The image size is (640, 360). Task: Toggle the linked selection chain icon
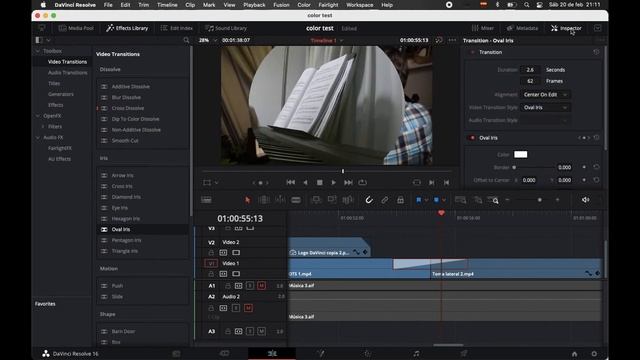click(384, 200)
